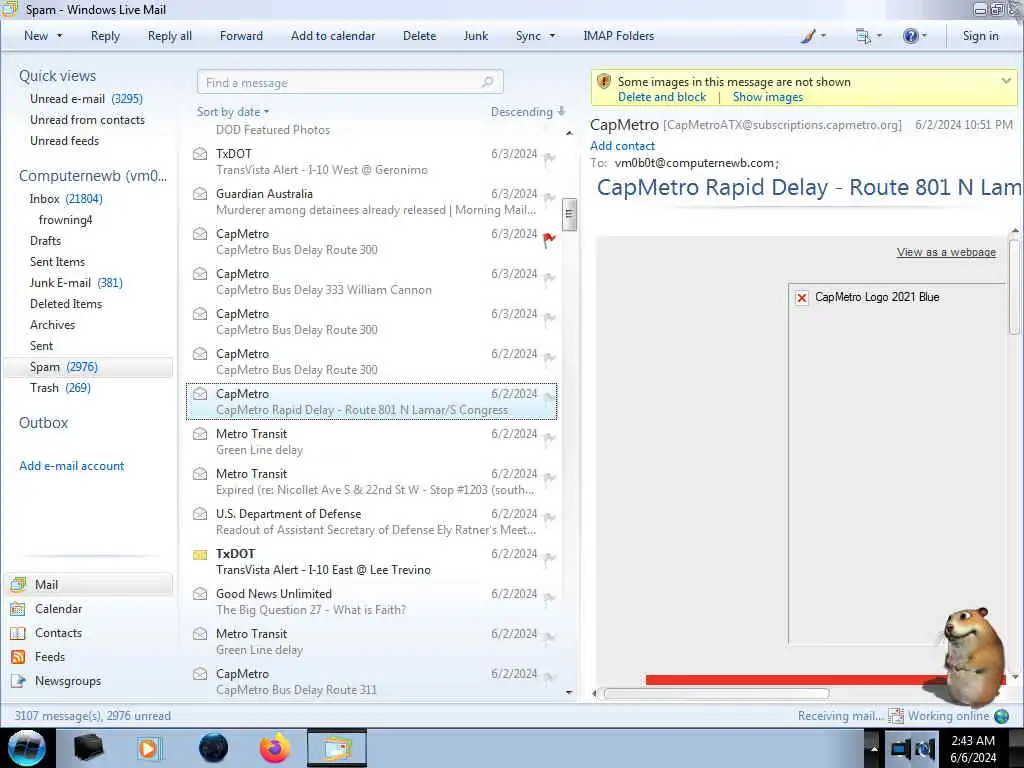Flag the TxDOT I-10 East @ Lee Trevino message

click(x=549, y=559)
